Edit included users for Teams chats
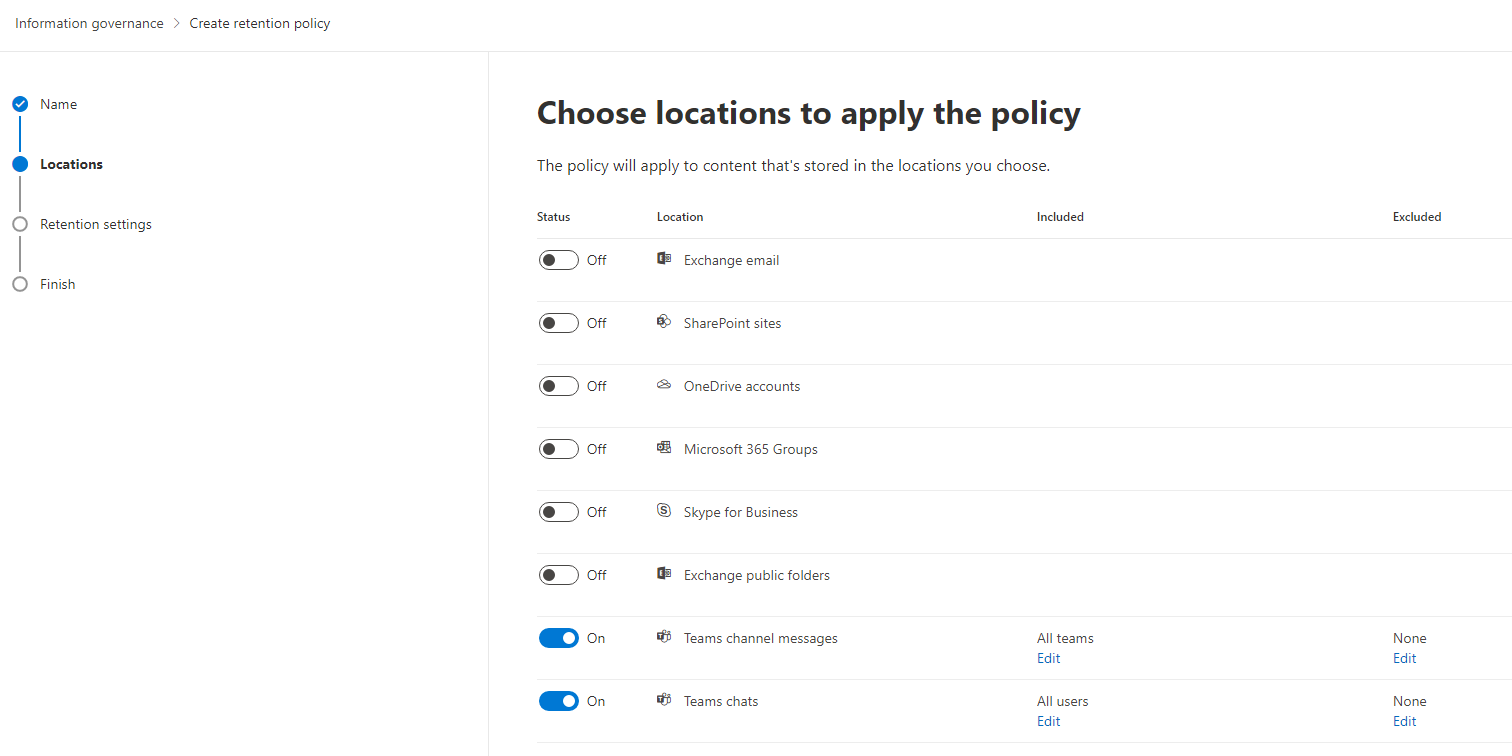The height and width of the screenshot is (756, 1512). (1048, 721)
